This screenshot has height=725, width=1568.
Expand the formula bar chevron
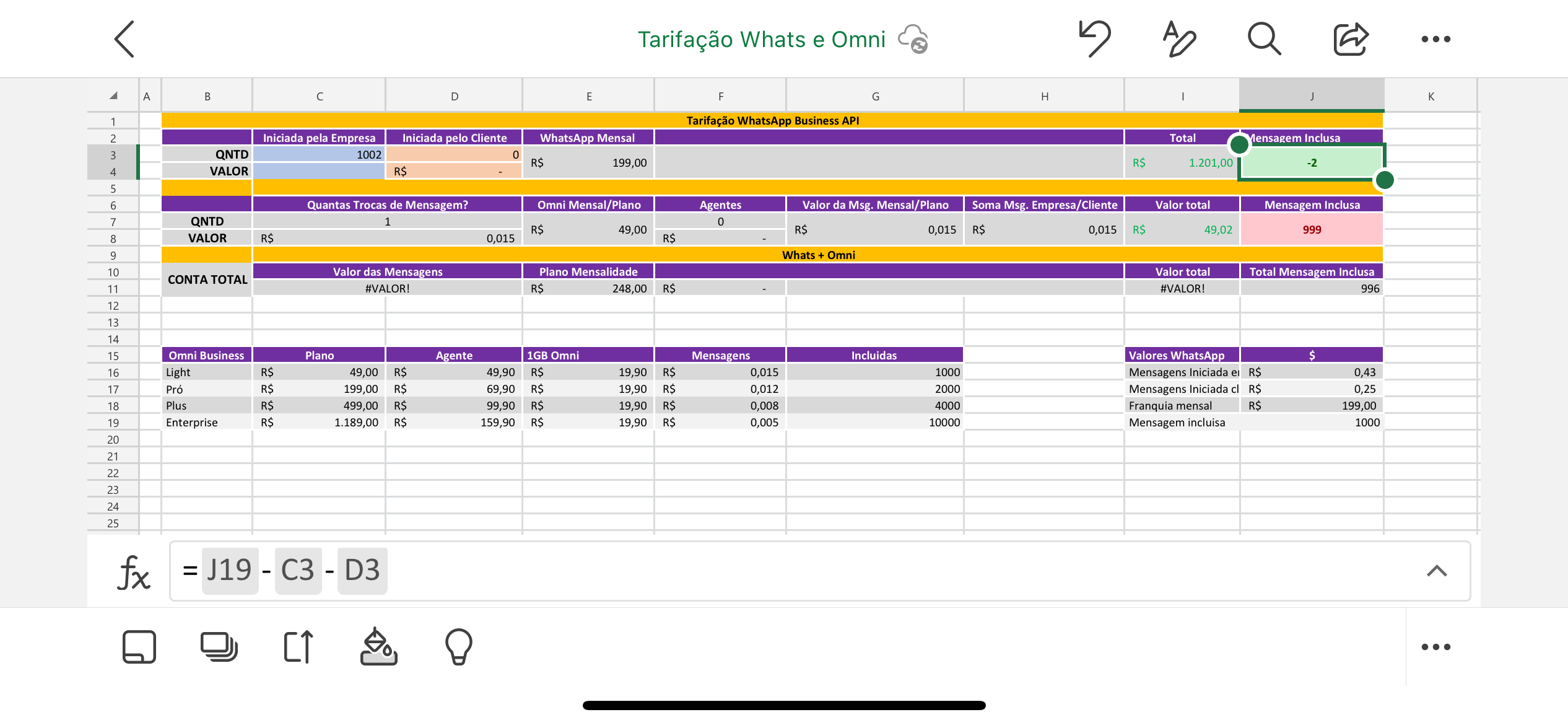coord(1437,571)
